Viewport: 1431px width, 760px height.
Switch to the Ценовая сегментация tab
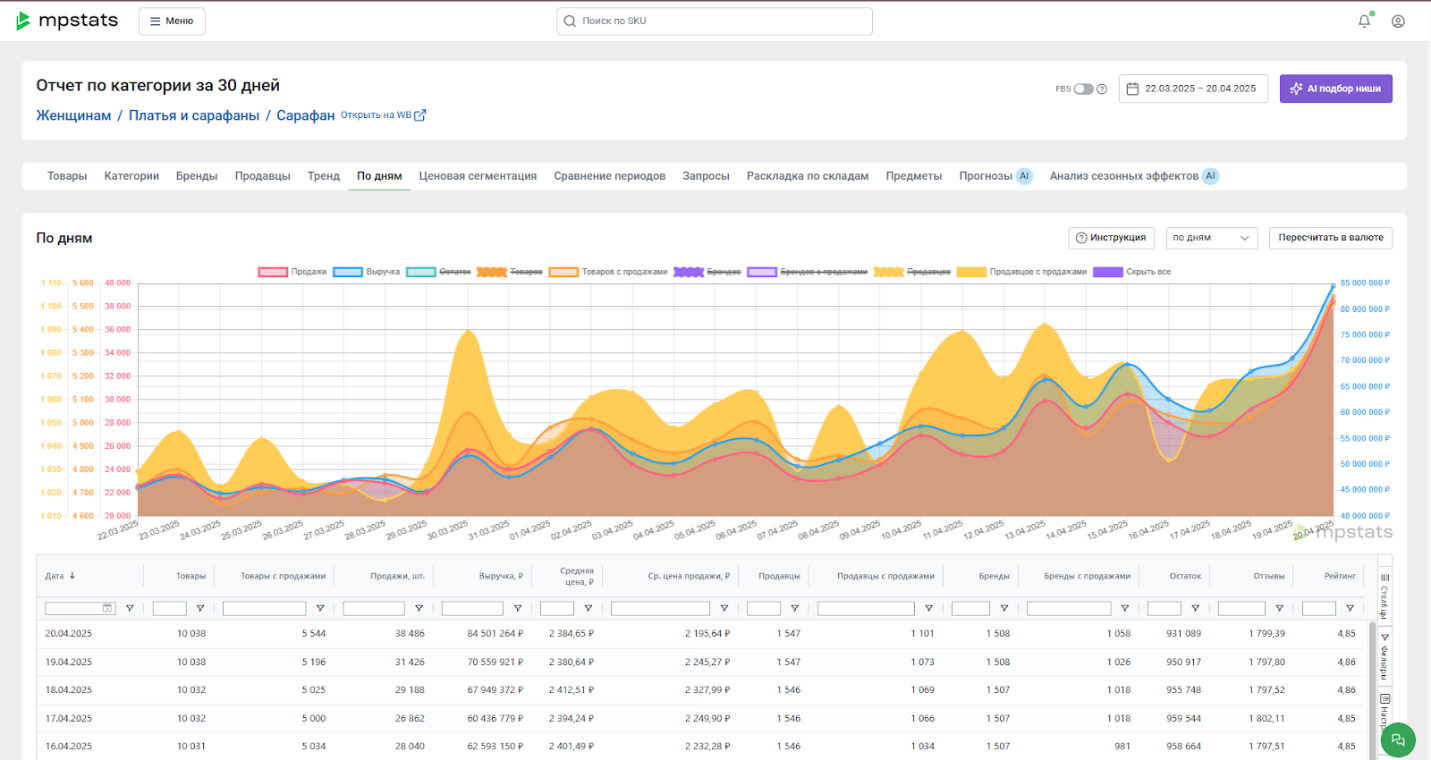click(x=478, y=176)
